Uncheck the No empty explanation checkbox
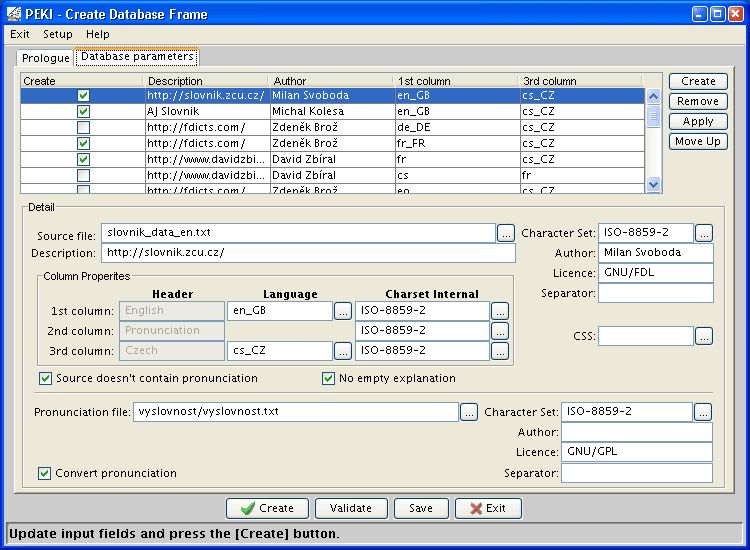This screenshot has height=550, width=750. coord(328,379)
